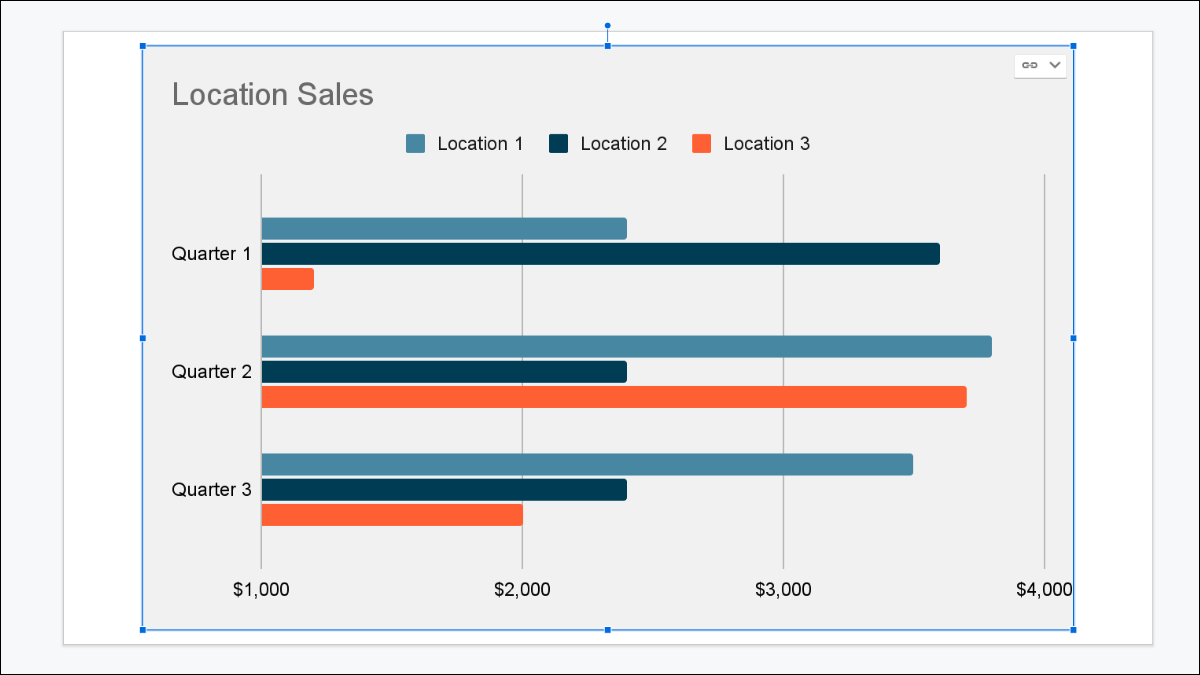Screen dimensions: 1200x675
Task: Click the rotation handle above the chart
Action: [x=607, y=26]
